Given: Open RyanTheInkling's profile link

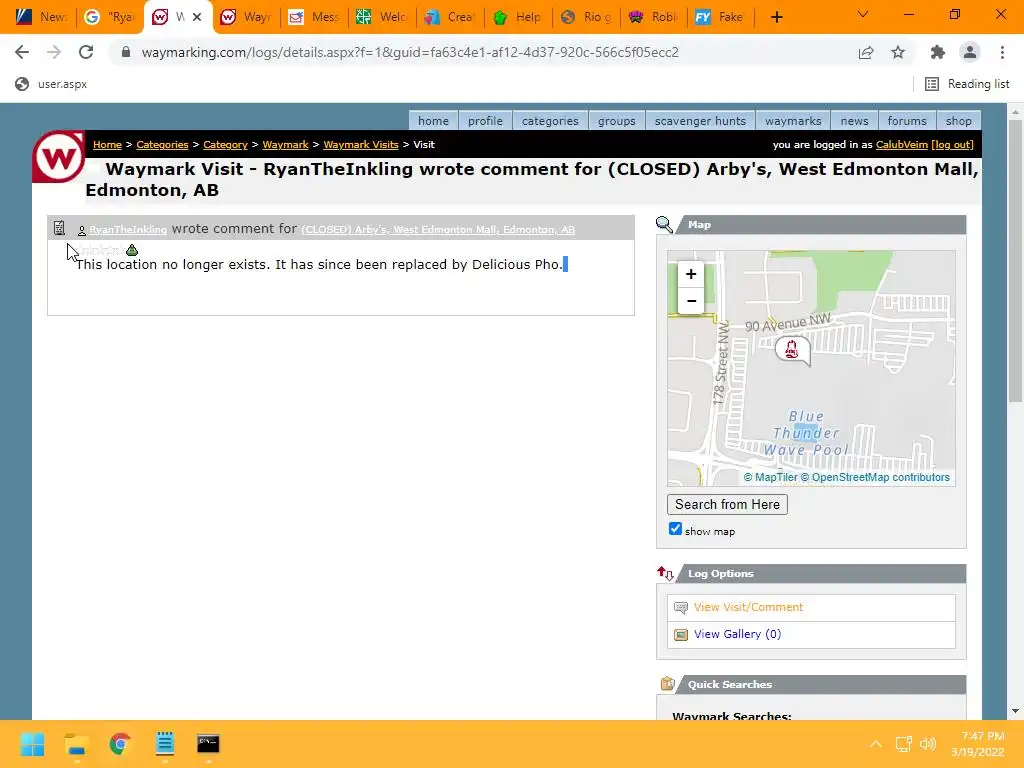Looking at the screenshot, I should tap(128, 230).
